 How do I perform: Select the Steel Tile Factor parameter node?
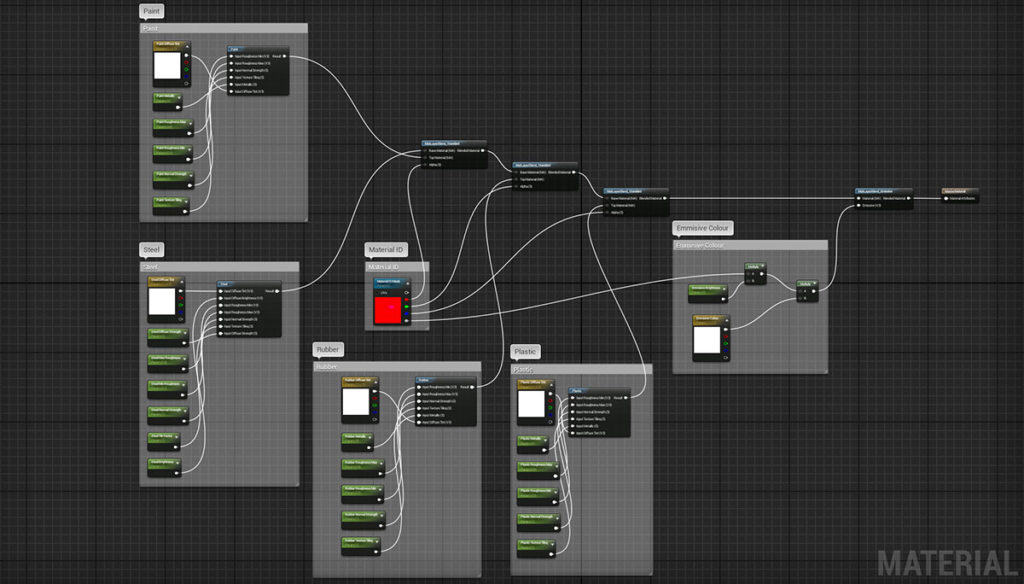pos(164,442)
